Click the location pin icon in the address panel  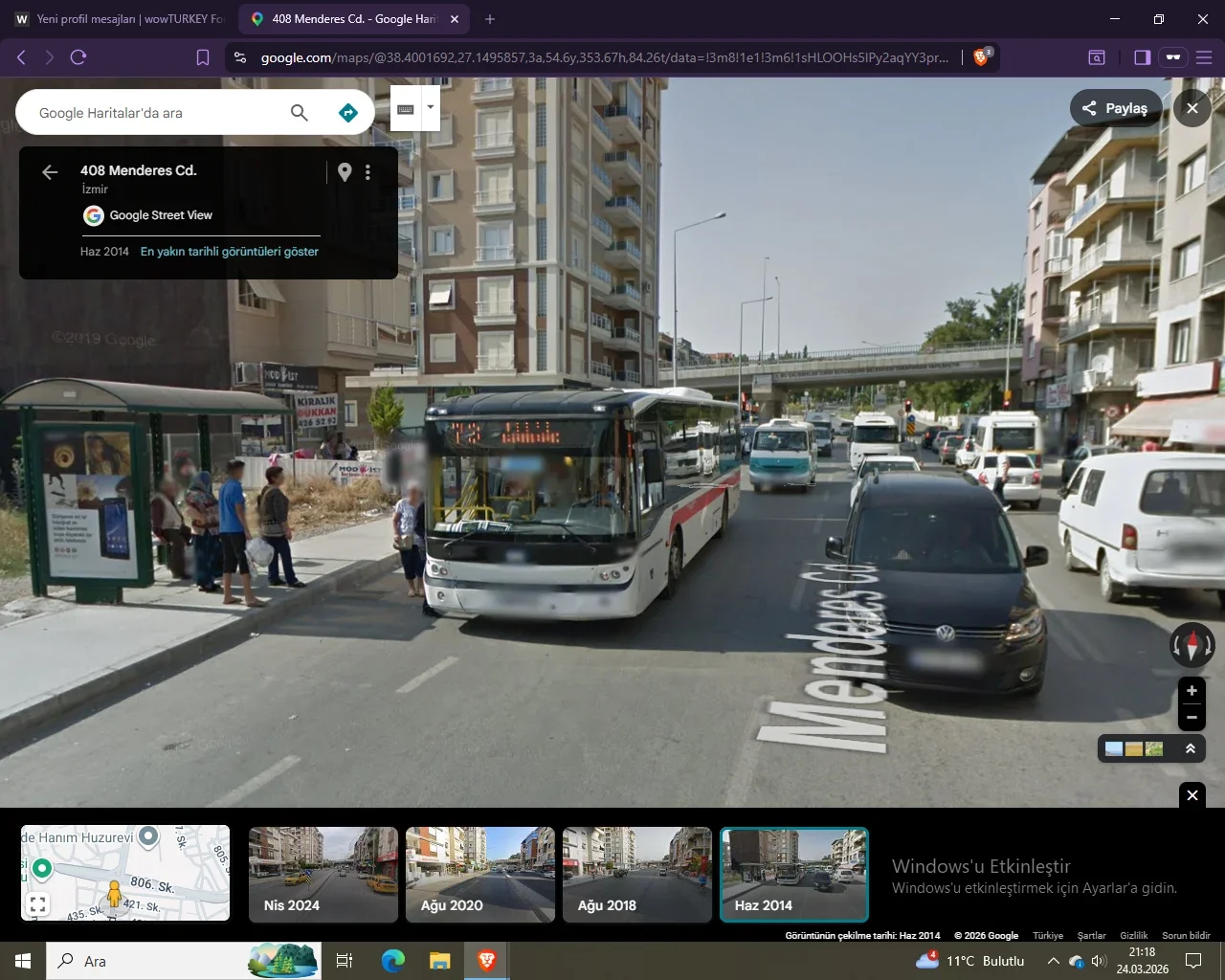click(x=345, y=172)
